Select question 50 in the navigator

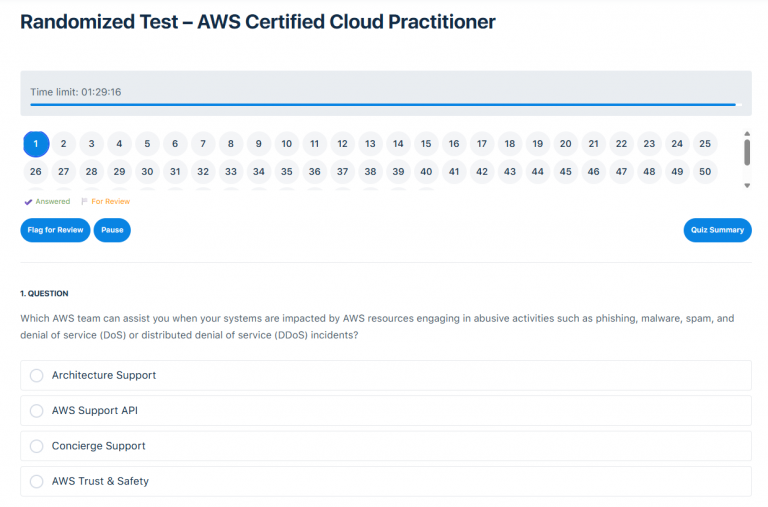click(705, 172)
